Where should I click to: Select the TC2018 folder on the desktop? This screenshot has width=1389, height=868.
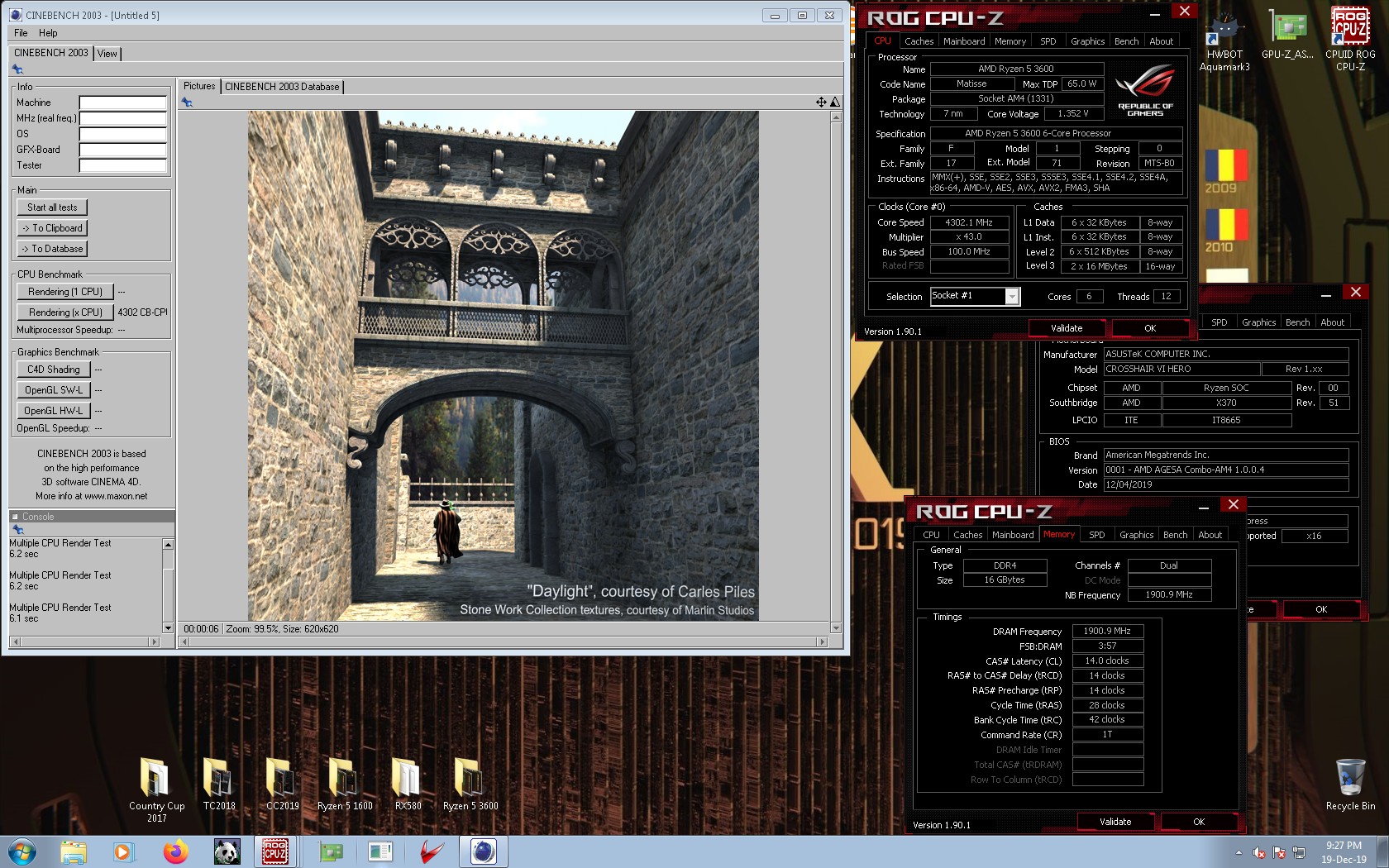click(219, 784)
